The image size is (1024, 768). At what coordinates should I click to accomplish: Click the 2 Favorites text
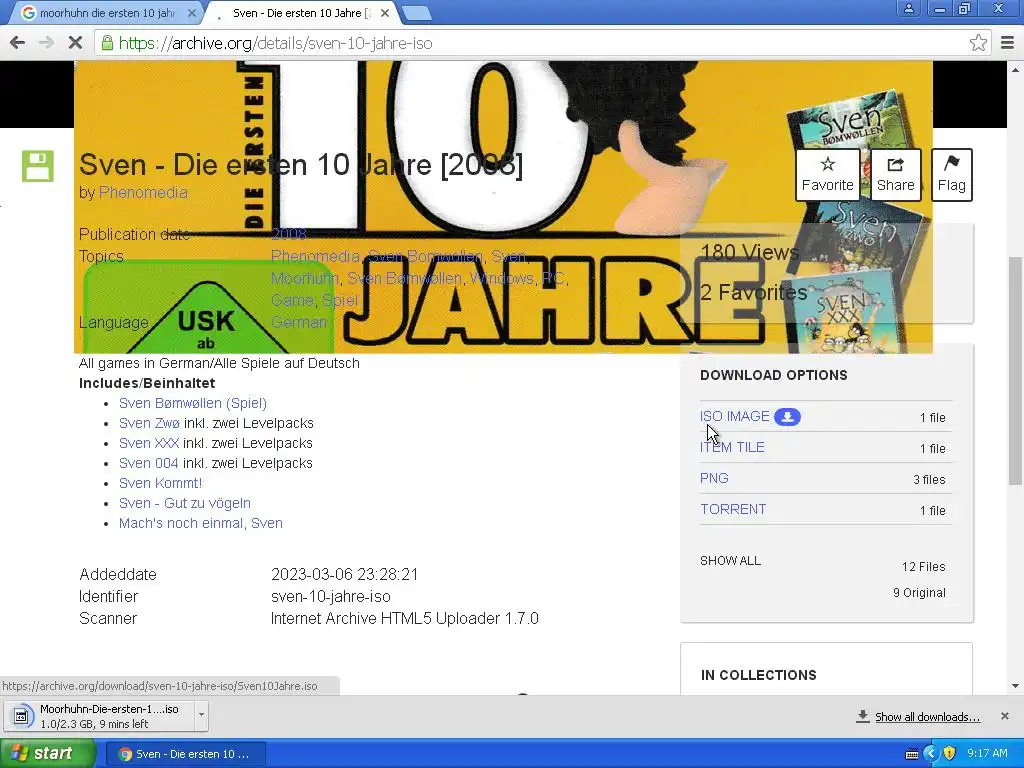[x=754, y=292]
